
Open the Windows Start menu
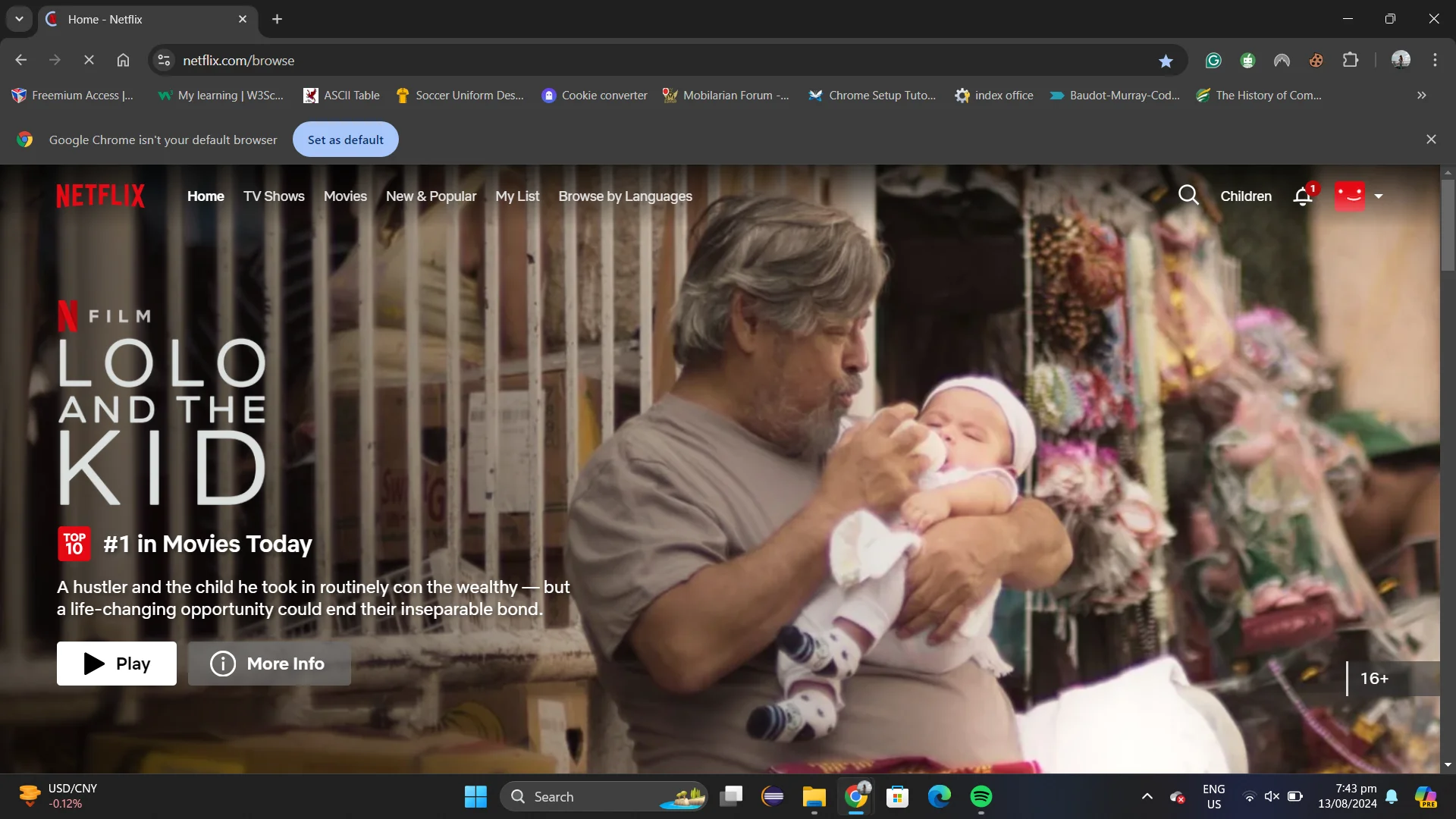[x=475, y=796]
